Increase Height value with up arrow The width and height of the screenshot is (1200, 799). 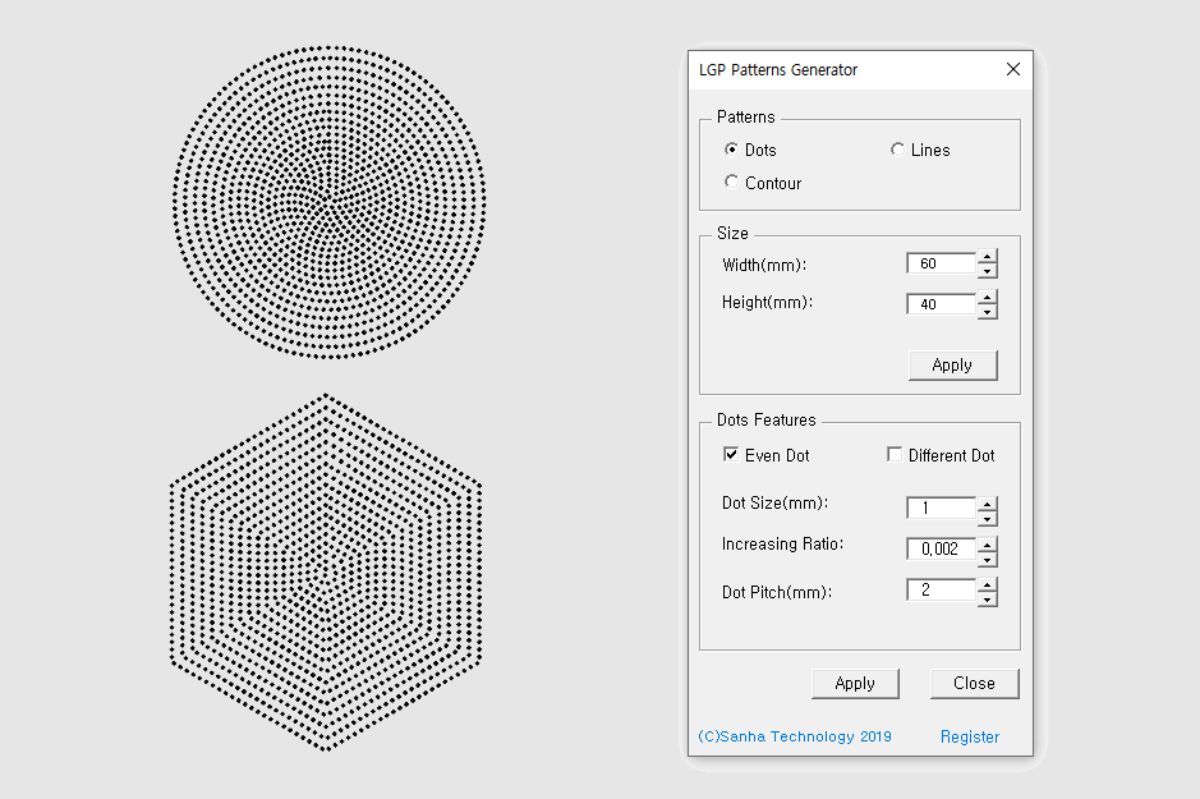tap(987, 298)
